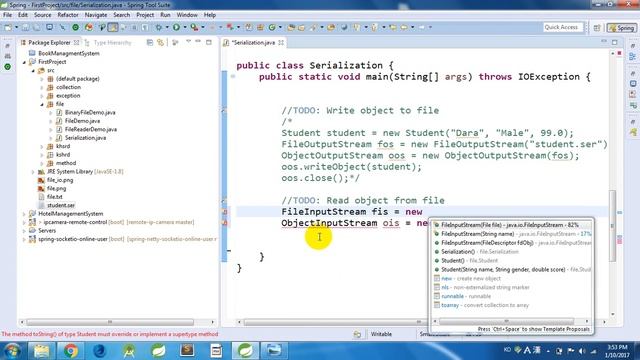
Task: Click the Windows Start orb
Action: [x=12, y=351]
